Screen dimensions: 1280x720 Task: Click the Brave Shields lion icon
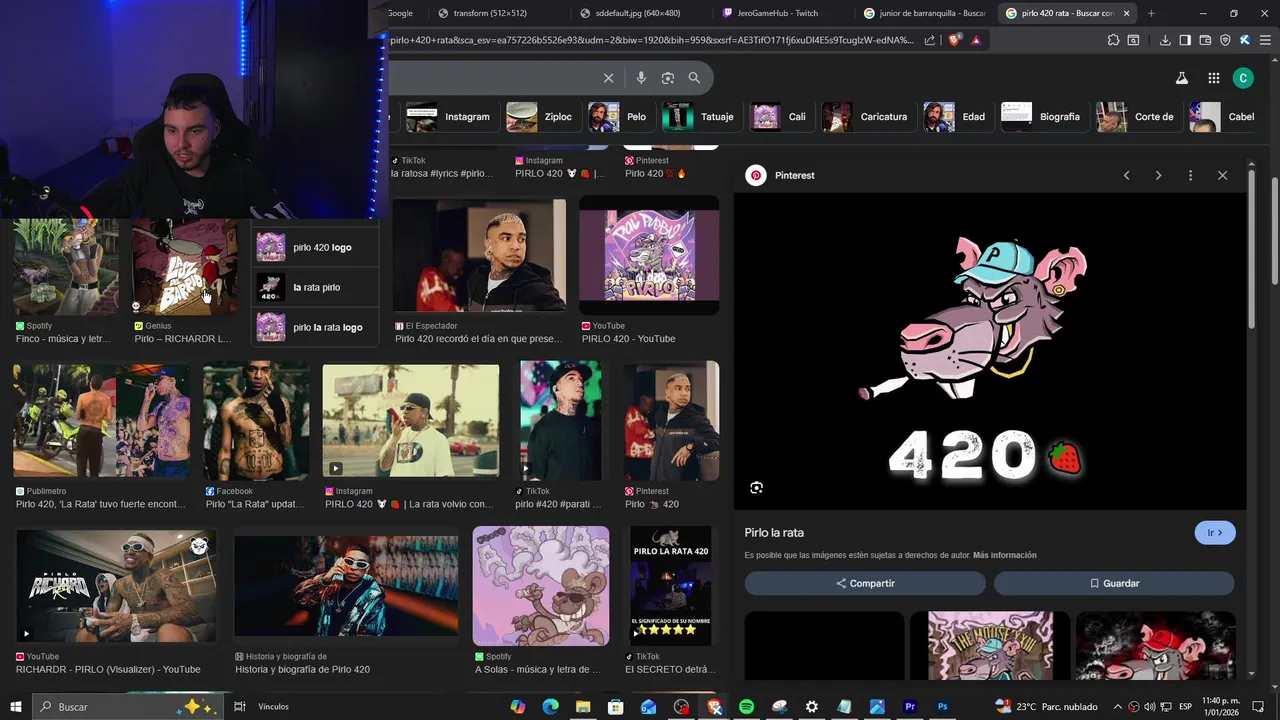pyautogui.click(x=954, y=40)
